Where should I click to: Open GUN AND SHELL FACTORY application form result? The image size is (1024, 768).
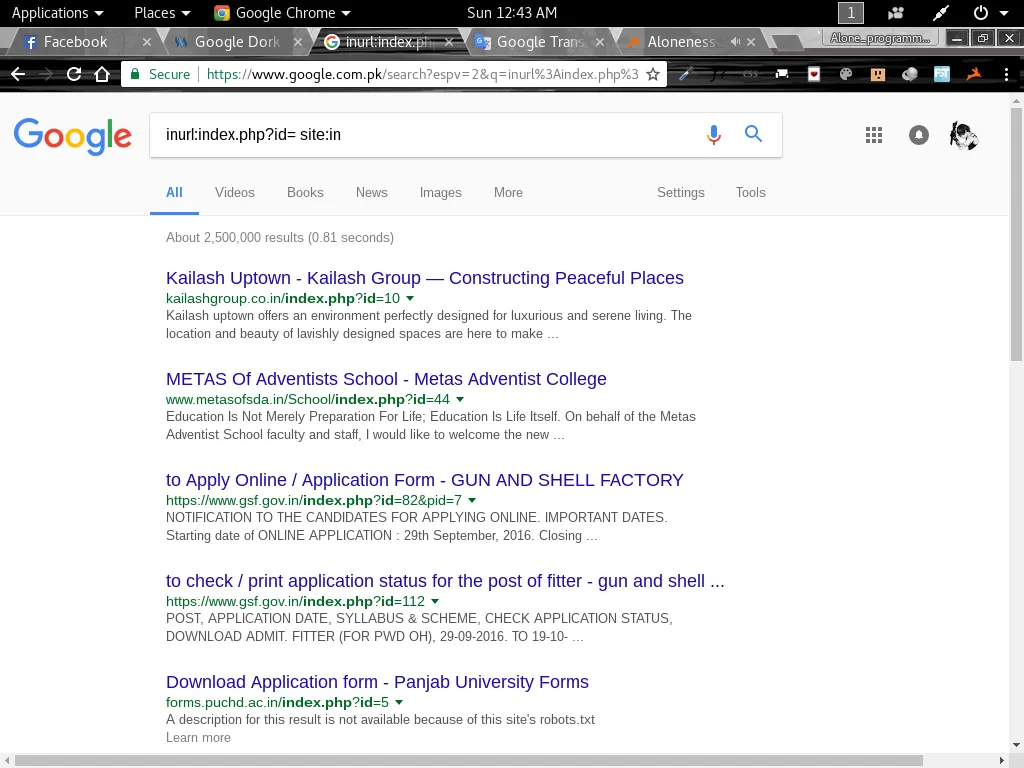click(x=424, y=480)
